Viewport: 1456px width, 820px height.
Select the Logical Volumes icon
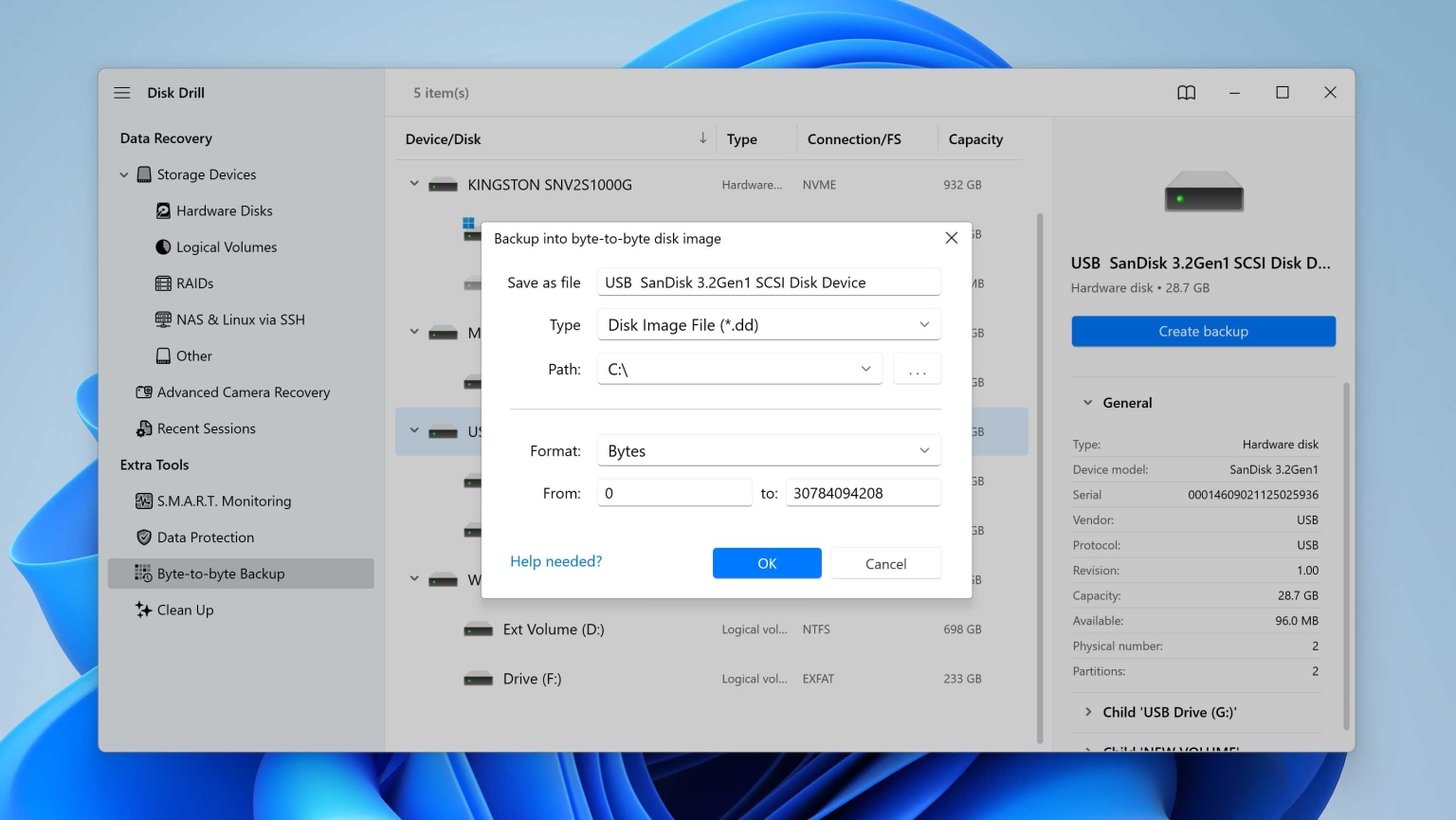pyautogui.click(x=163, y=246)
